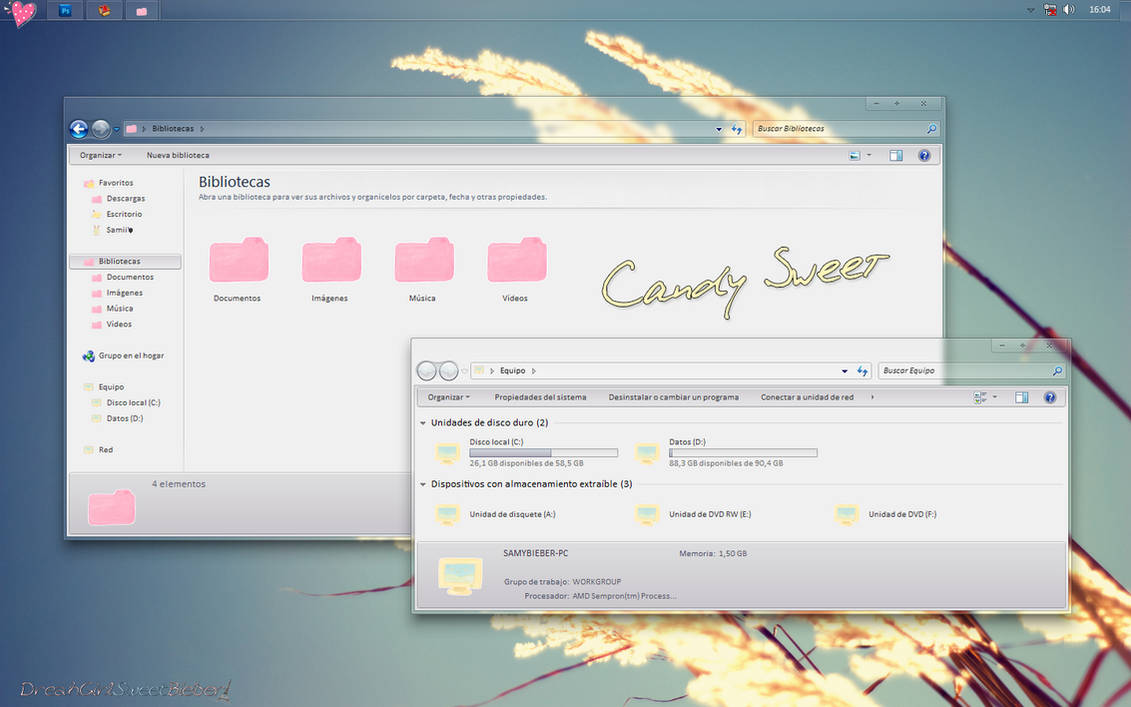
Task: Click Disco local (C:) usage bar
Action: [x=543, y=453]
